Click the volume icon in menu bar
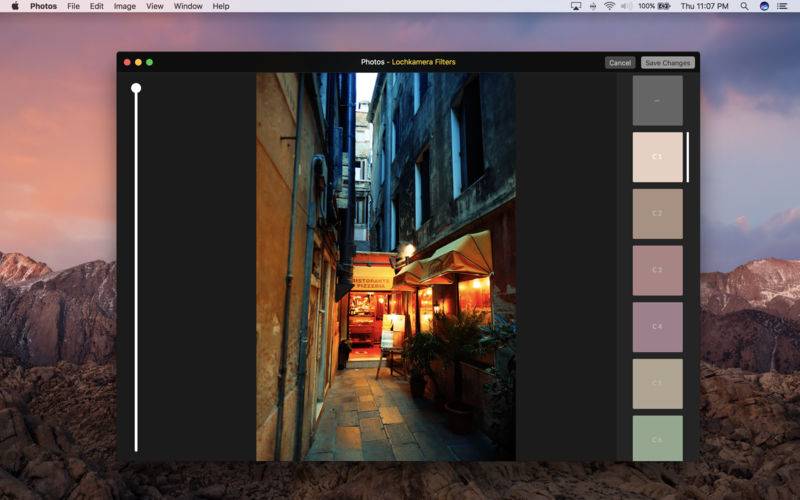Screen dimensions: 800x500 coord(626,6)
